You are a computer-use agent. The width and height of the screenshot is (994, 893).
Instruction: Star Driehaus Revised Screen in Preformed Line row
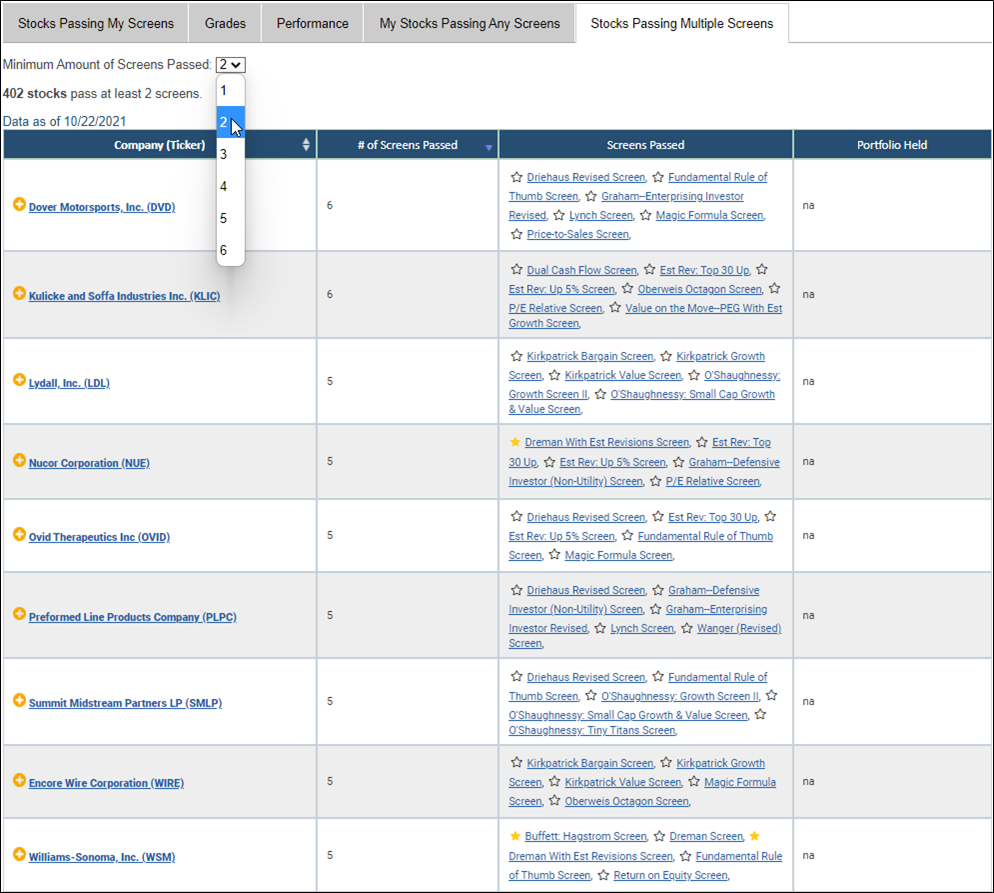[517, 589]
